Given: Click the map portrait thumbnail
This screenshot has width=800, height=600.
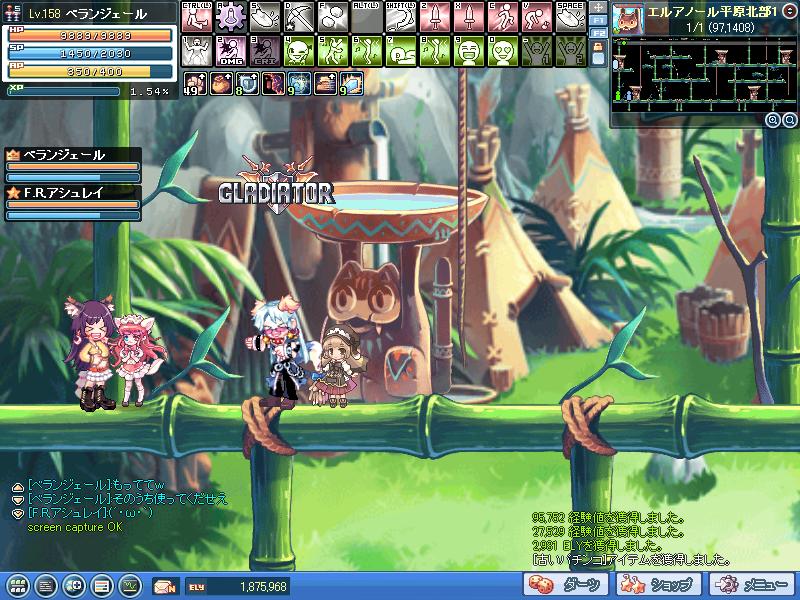Looking at the screenshot, I should [x=628, y=19].
